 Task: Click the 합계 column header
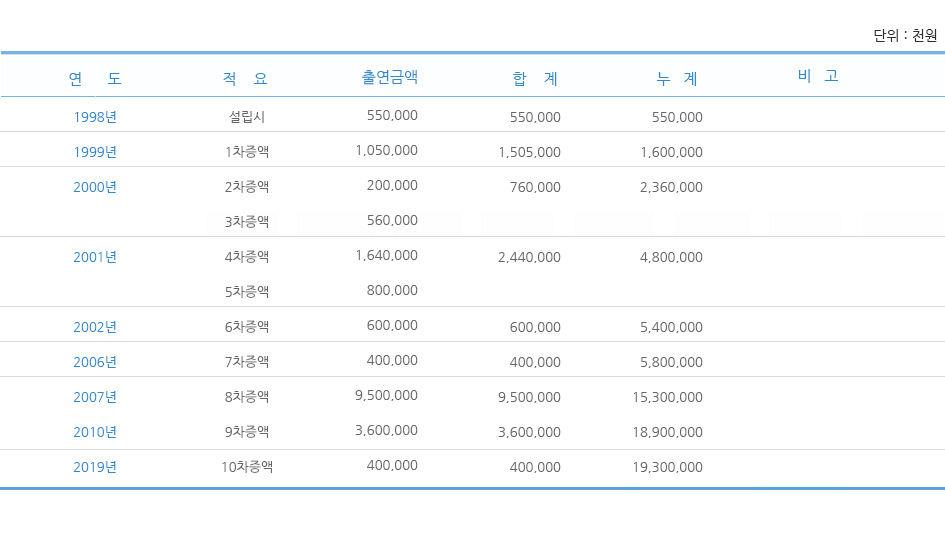click(x=535, y=78)
